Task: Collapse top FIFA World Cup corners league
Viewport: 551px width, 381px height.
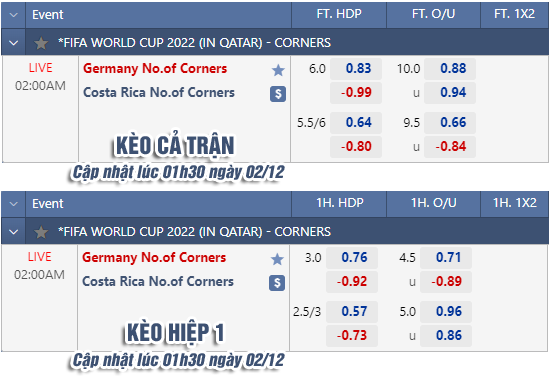Action: [x=13, y=43]
